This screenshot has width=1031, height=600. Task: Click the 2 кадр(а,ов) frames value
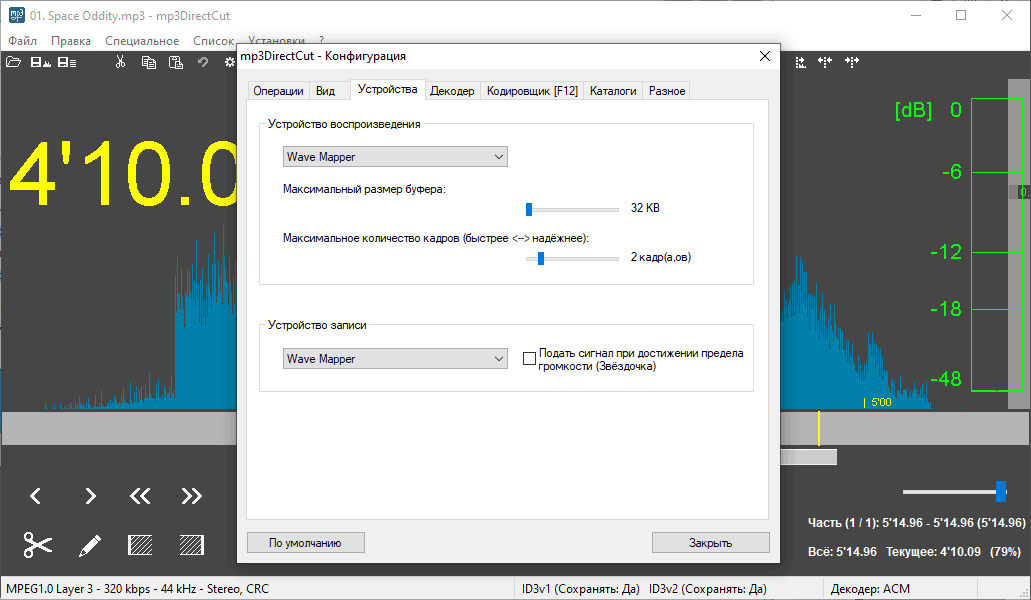click(661, 257)
